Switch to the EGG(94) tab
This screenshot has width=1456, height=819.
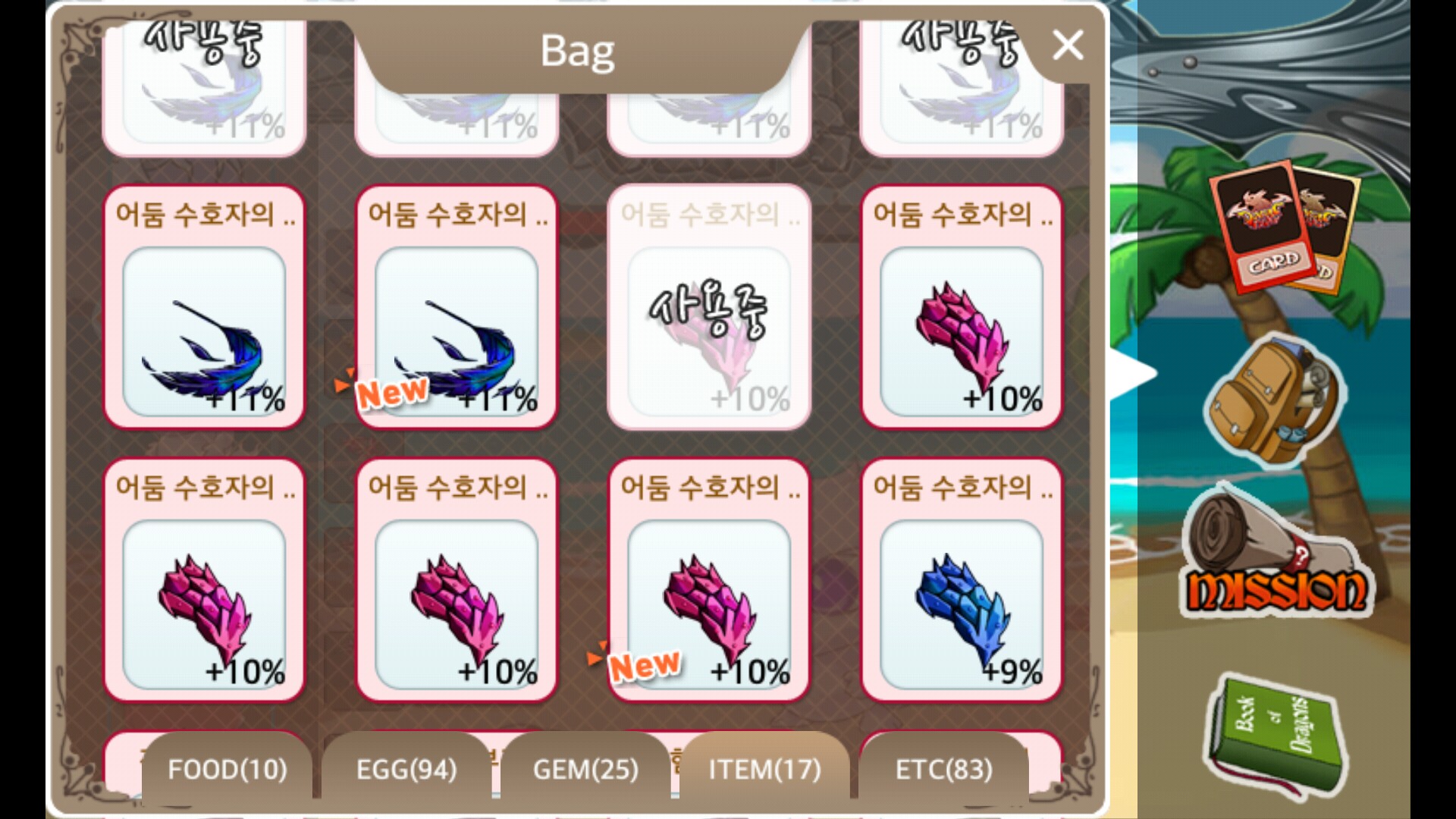click(x=406, y=768)
